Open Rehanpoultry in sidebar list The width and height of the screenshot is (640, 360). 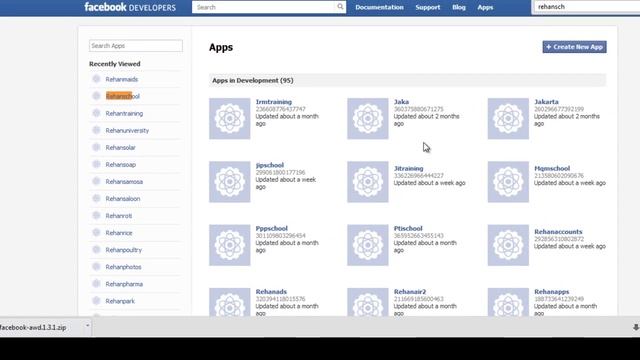[x=124, y=250]
